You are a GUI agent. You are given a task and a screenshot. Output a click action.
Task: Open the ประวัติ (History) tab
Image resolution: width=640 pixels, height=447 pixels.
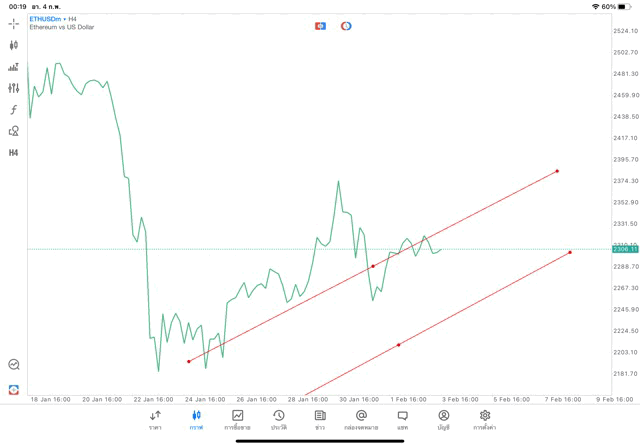click(x=279, y=419)
